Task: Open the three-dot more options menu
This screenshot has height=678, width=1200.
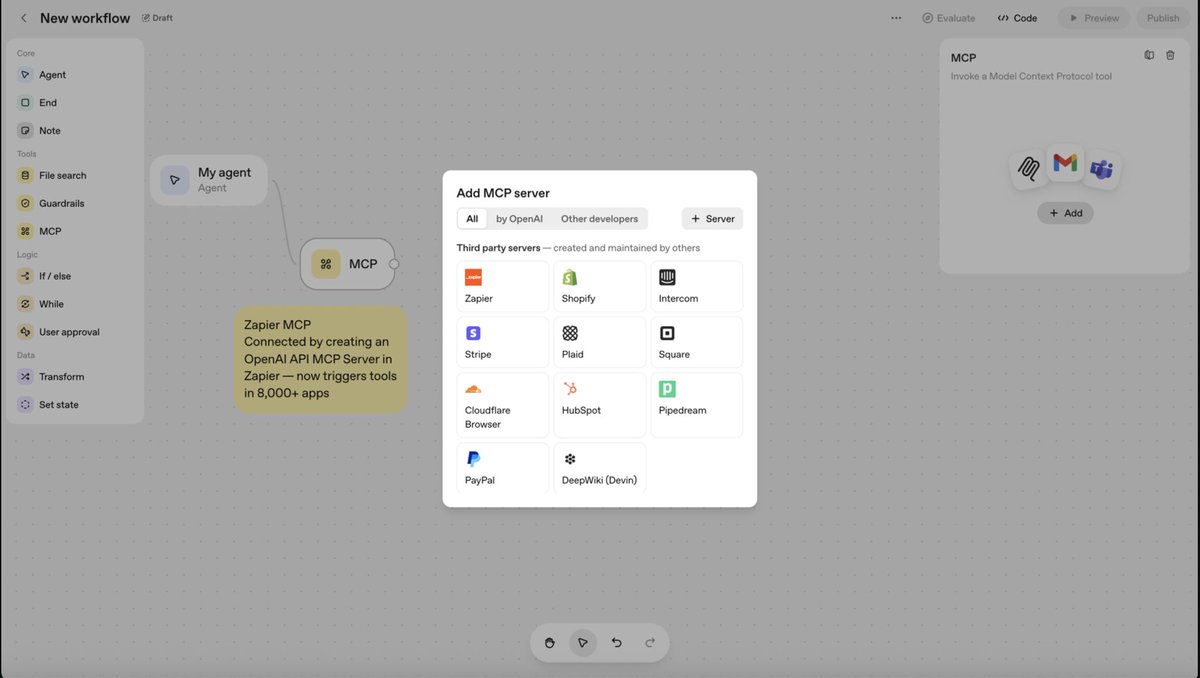Action: pos(896,18)
